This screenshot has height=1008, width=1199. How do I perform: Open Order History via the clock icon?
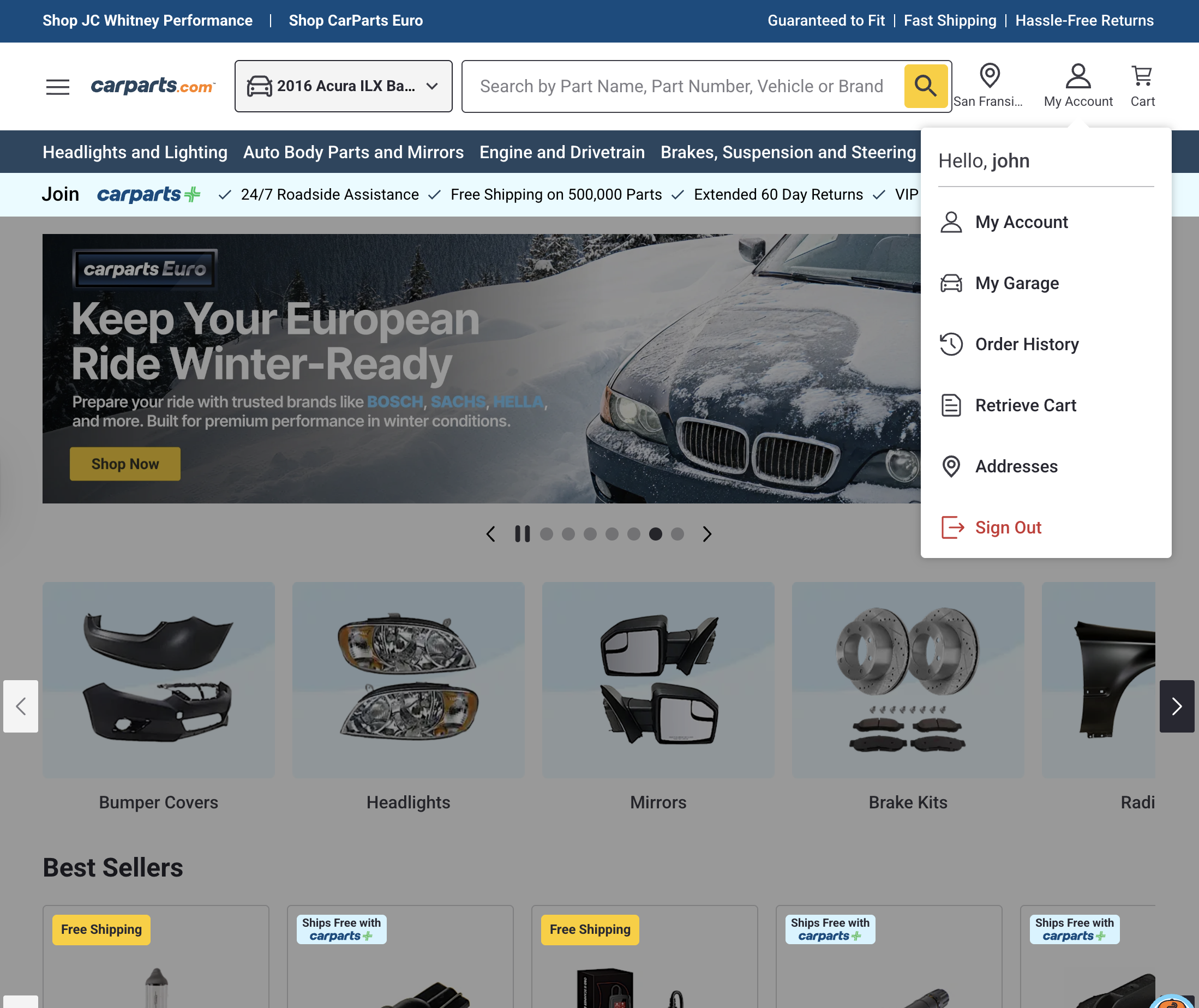click(x=950, y=344)
